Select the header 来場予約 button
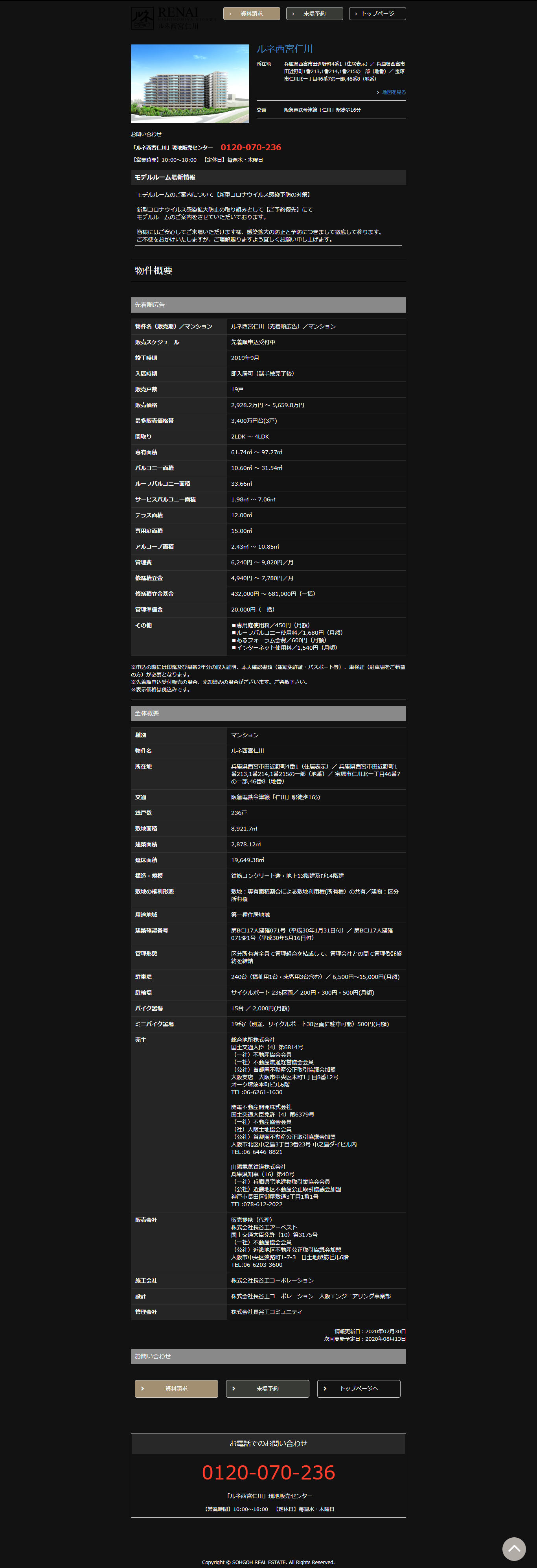Viewport: 537px width, 1568px height. (314, 13)
